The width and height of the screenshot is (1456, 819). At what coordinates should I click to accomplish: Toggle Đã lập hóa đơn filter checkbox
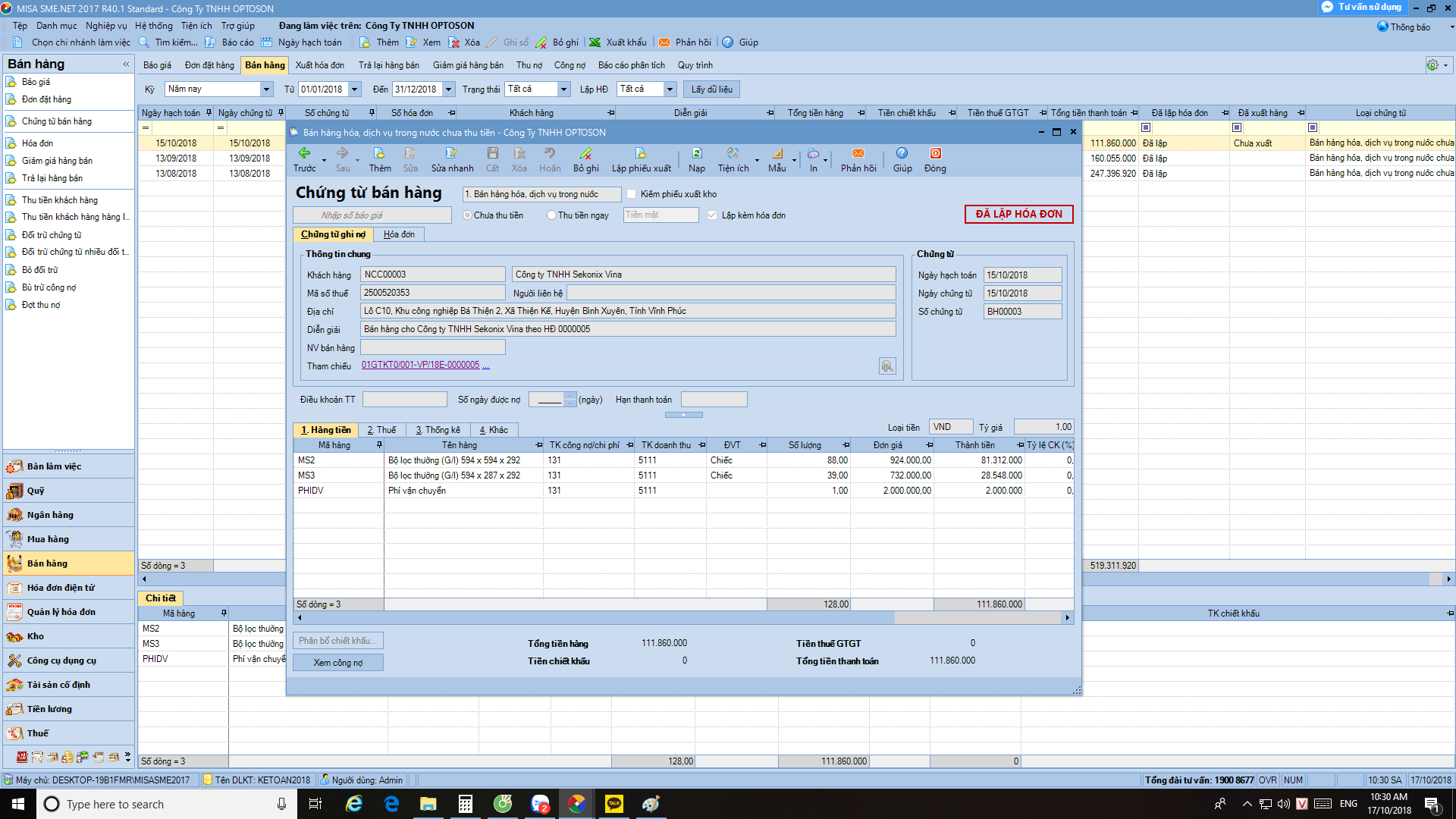[x=1146, y=127]
